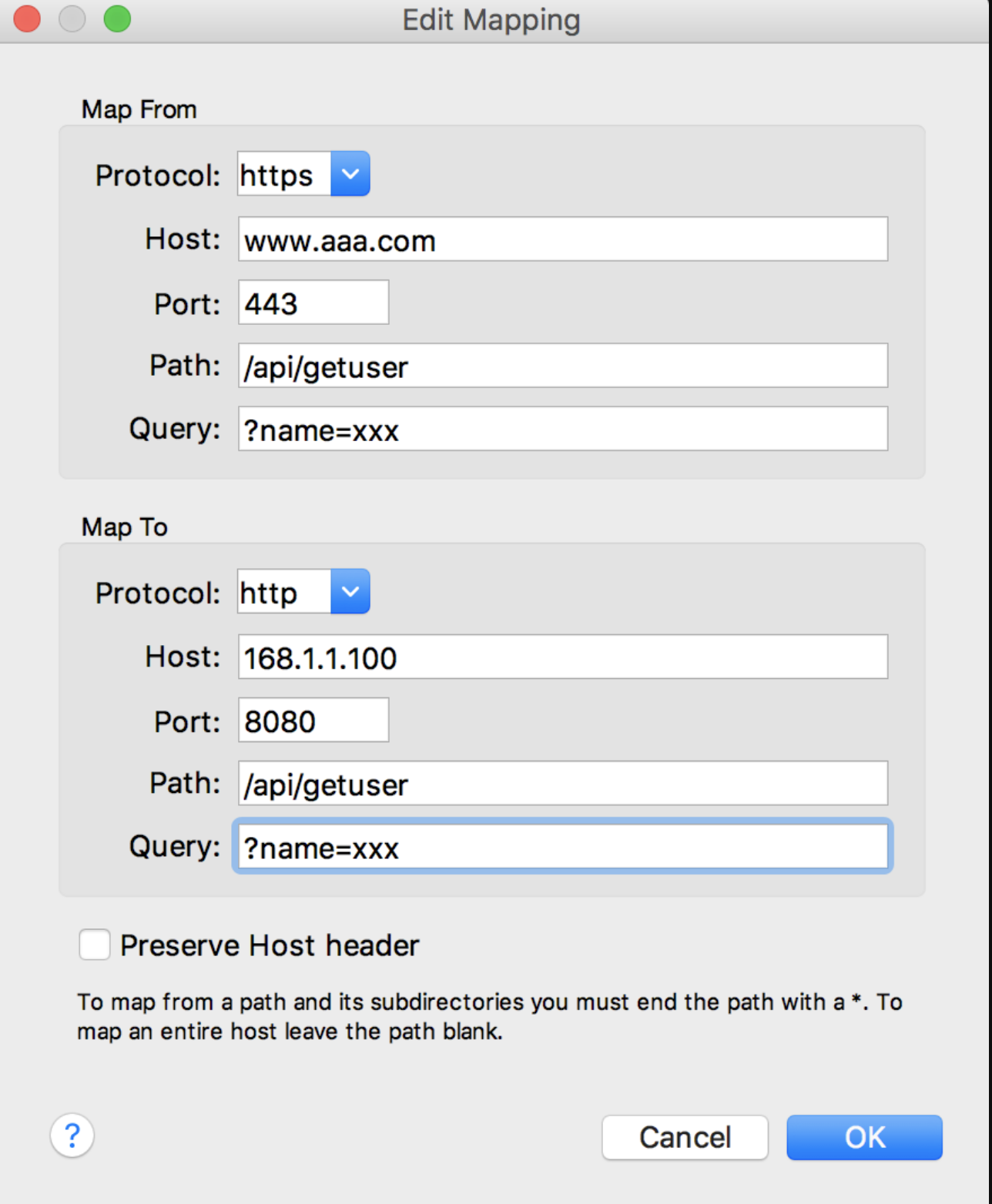Click the Edit Mapping title bar text

(491, 20)
